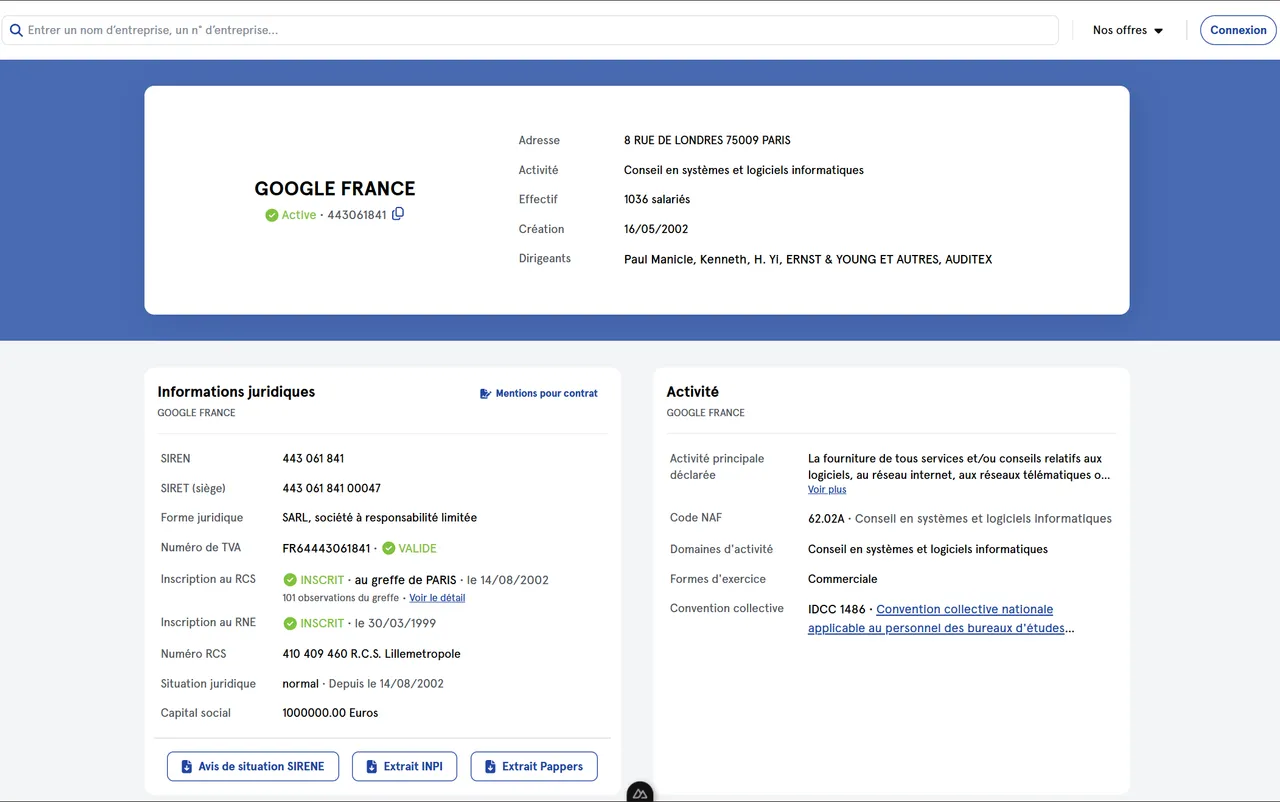Click the Informations juridiques heading
This screenshot has width=1280, height=802.
(x=236, y=392)
